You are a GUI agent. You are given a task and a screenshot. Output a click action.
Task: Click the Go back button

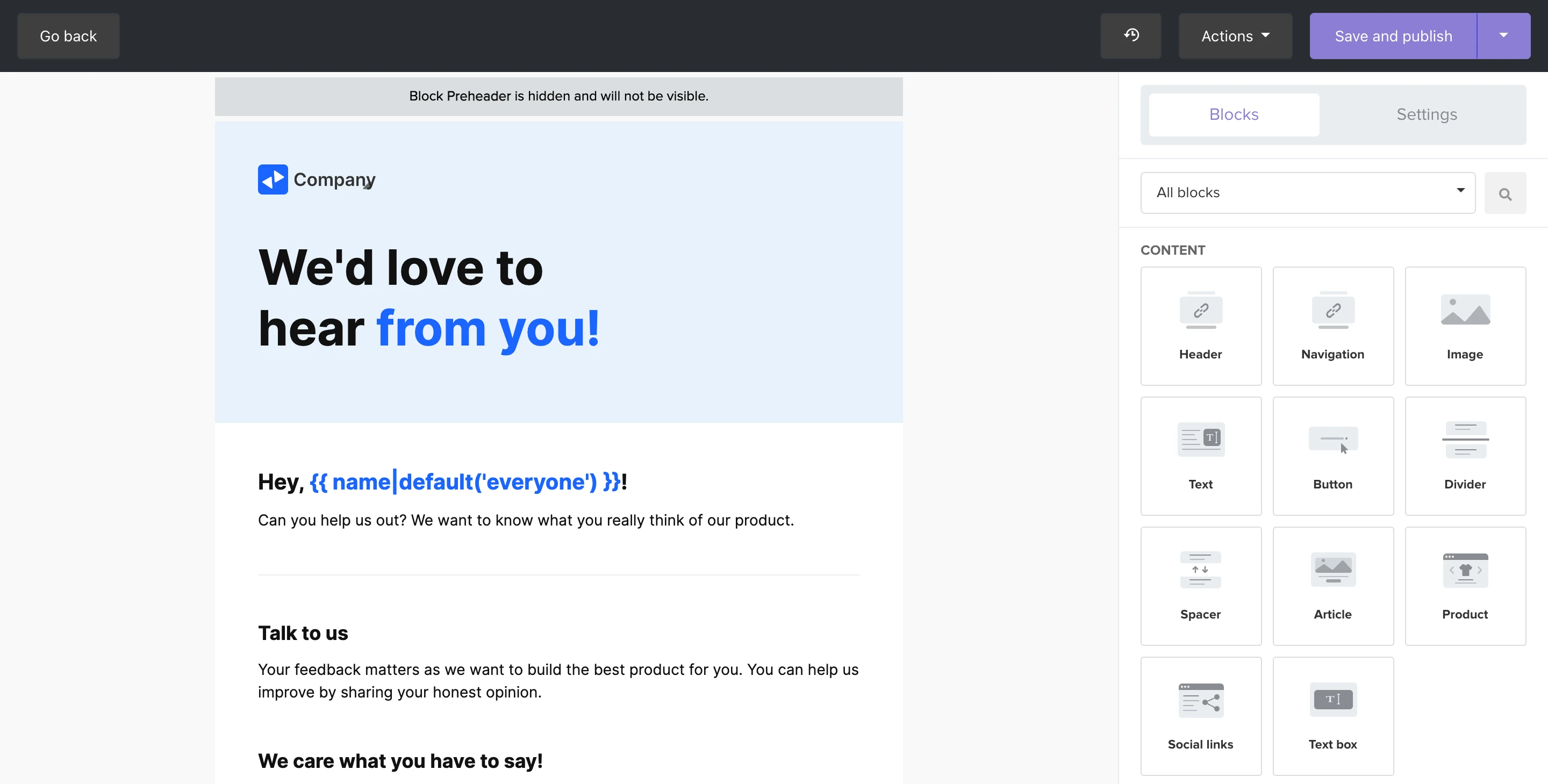click(68, 36)
